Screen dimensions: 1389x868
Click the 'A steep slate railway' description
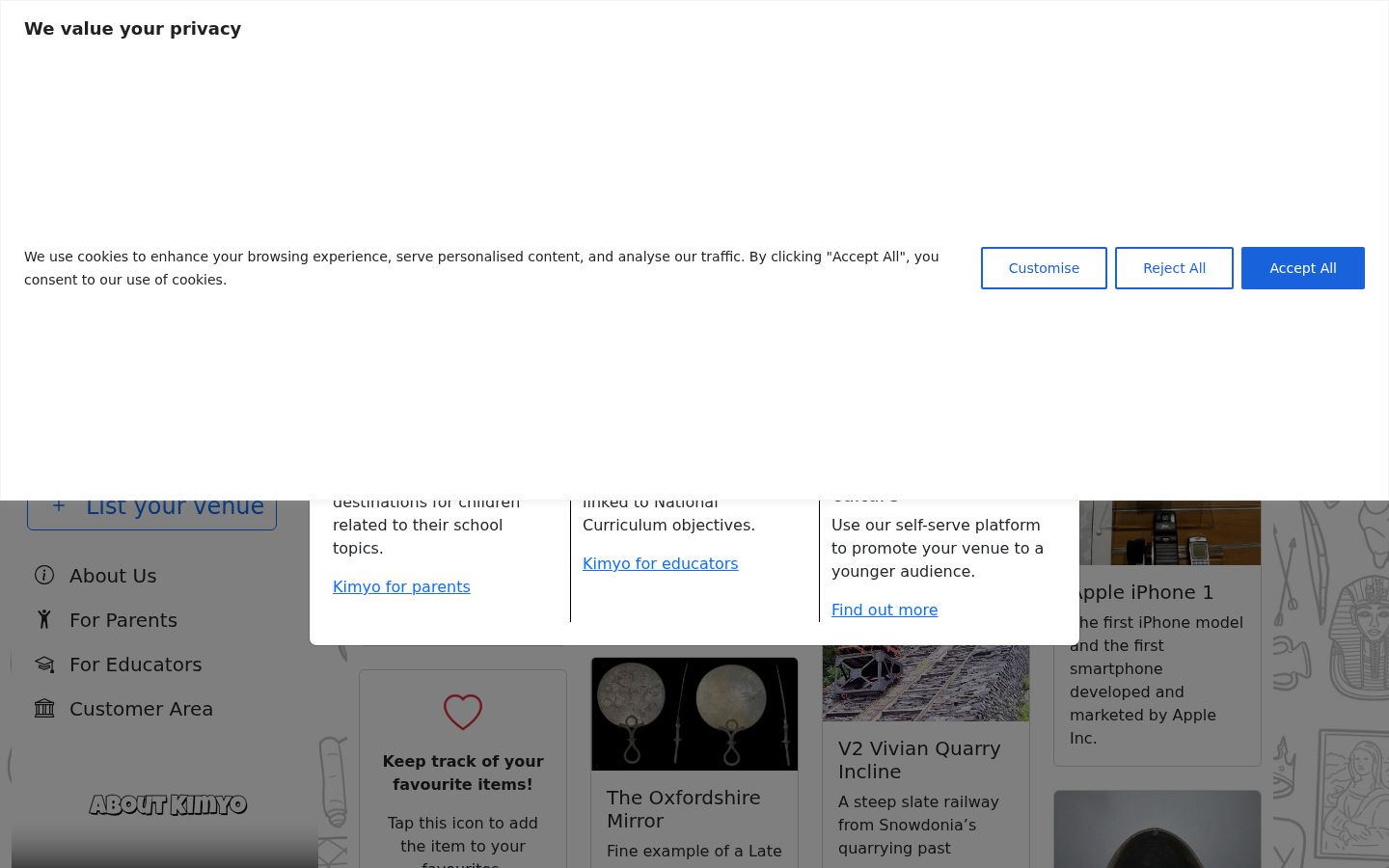[x=918, y=825]
